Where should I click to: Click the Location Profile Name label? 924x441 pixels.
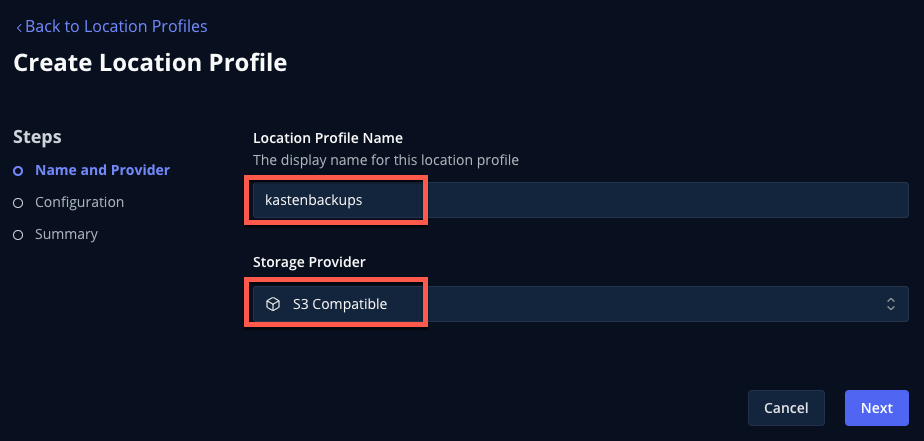click(x=328, y=138)
